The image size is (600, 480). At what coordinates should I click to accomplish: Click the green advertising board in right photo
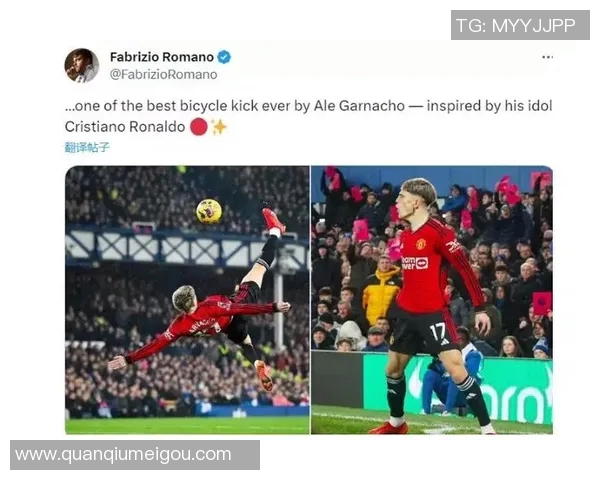point(457,388)
